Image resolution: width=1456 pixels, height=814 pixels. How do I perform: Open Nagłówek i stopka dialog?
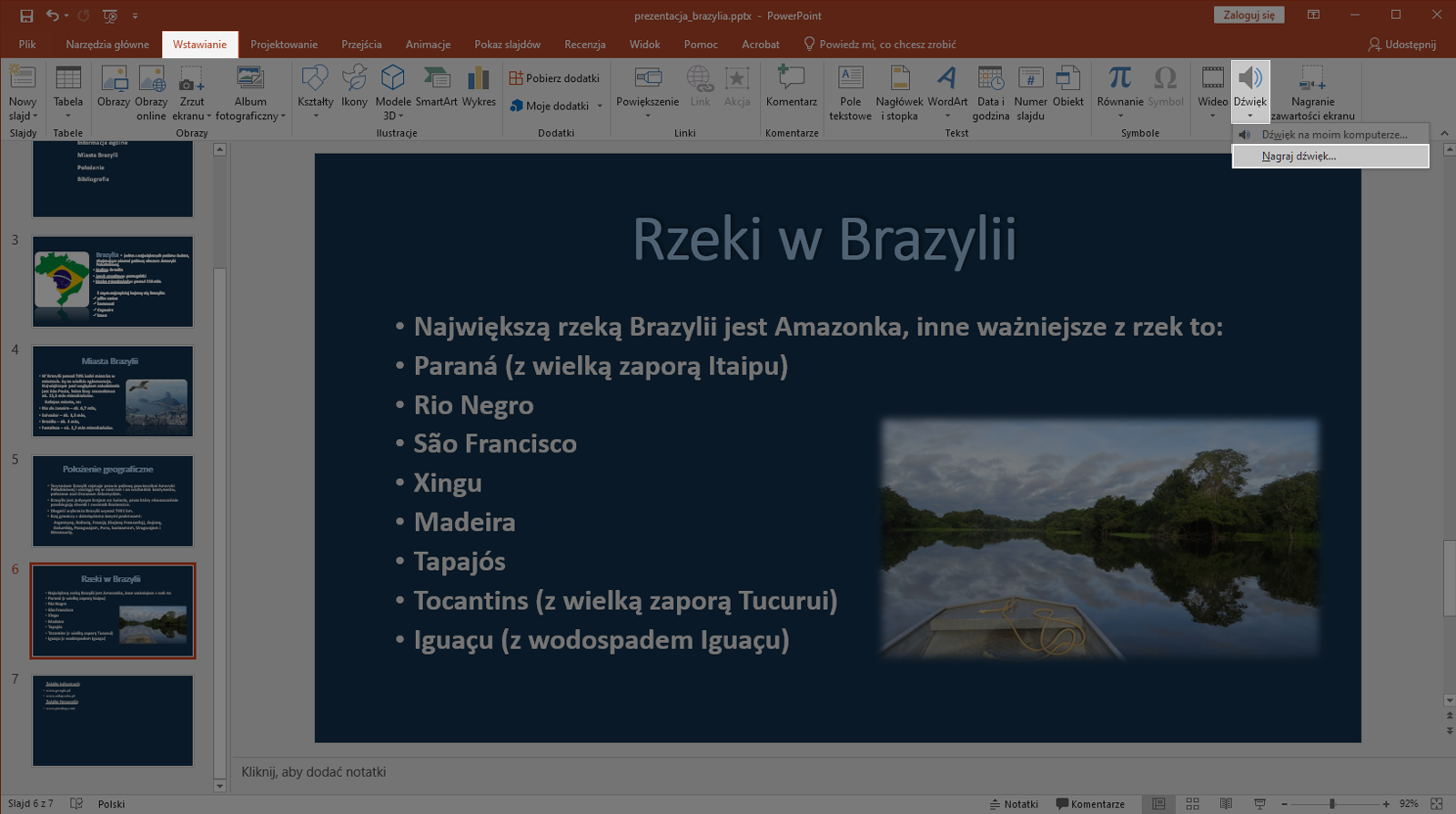pyautogui.click(x=899, y=94)
